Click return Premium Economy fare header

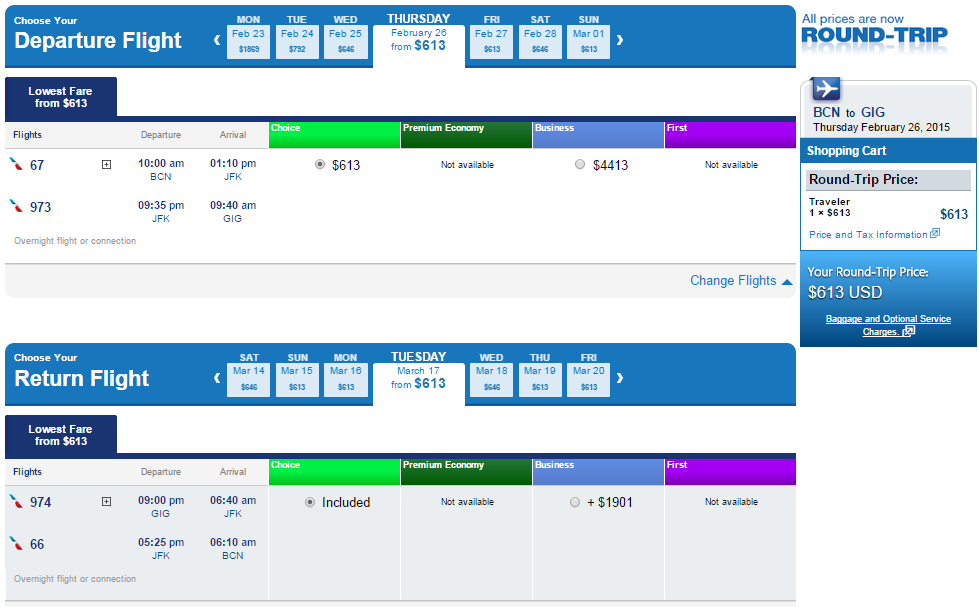click(x=466, y=472)
